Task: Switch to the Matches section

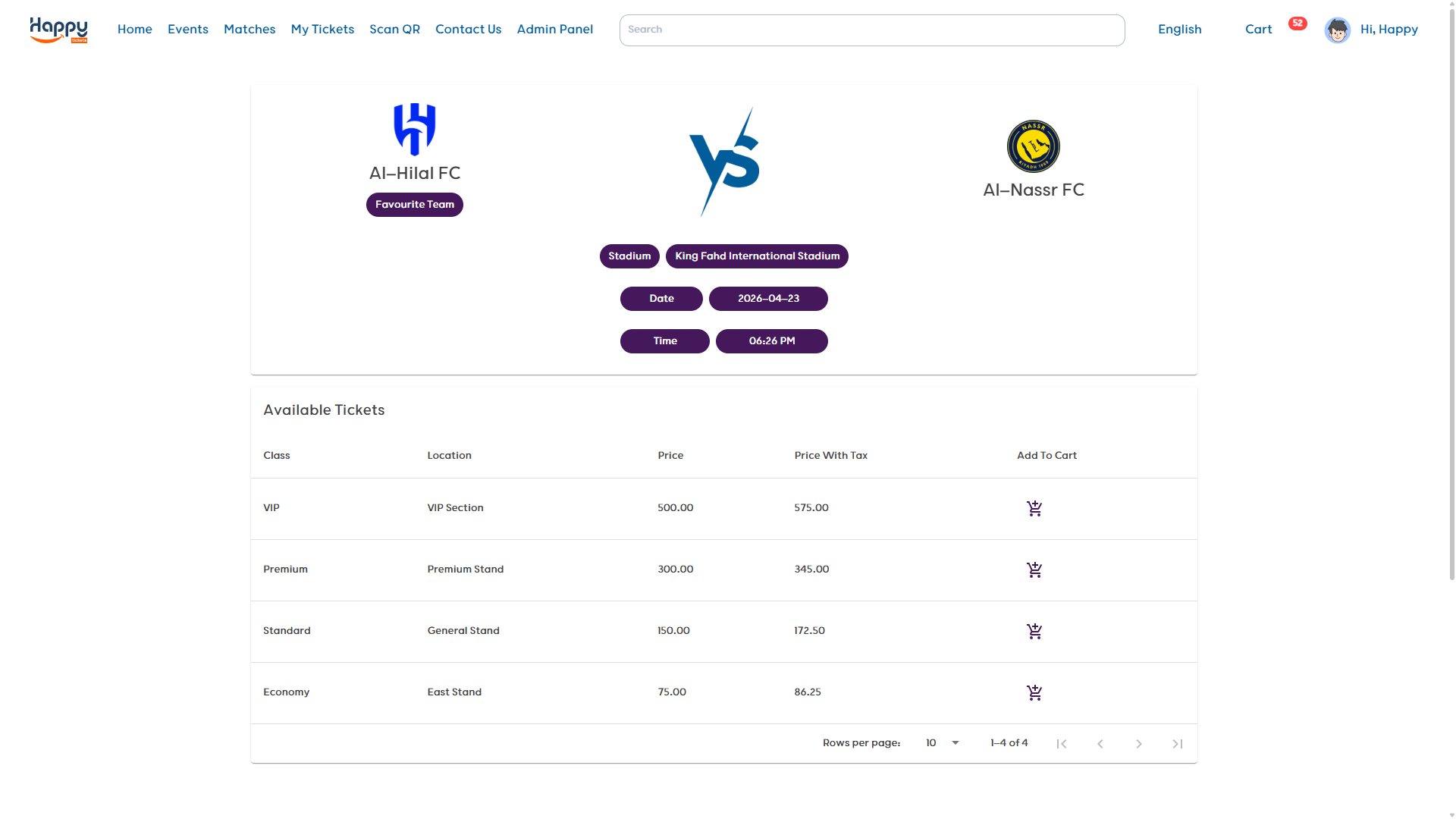Action: (x=249, y=30)
